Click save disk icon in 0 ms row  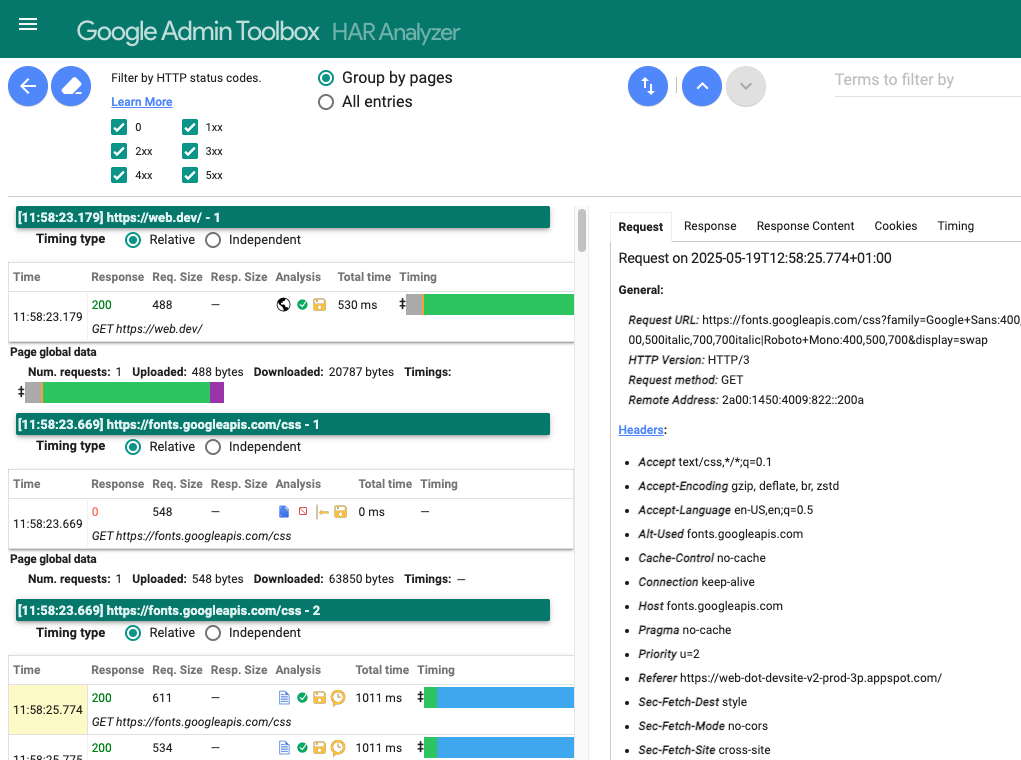[341, 512]
